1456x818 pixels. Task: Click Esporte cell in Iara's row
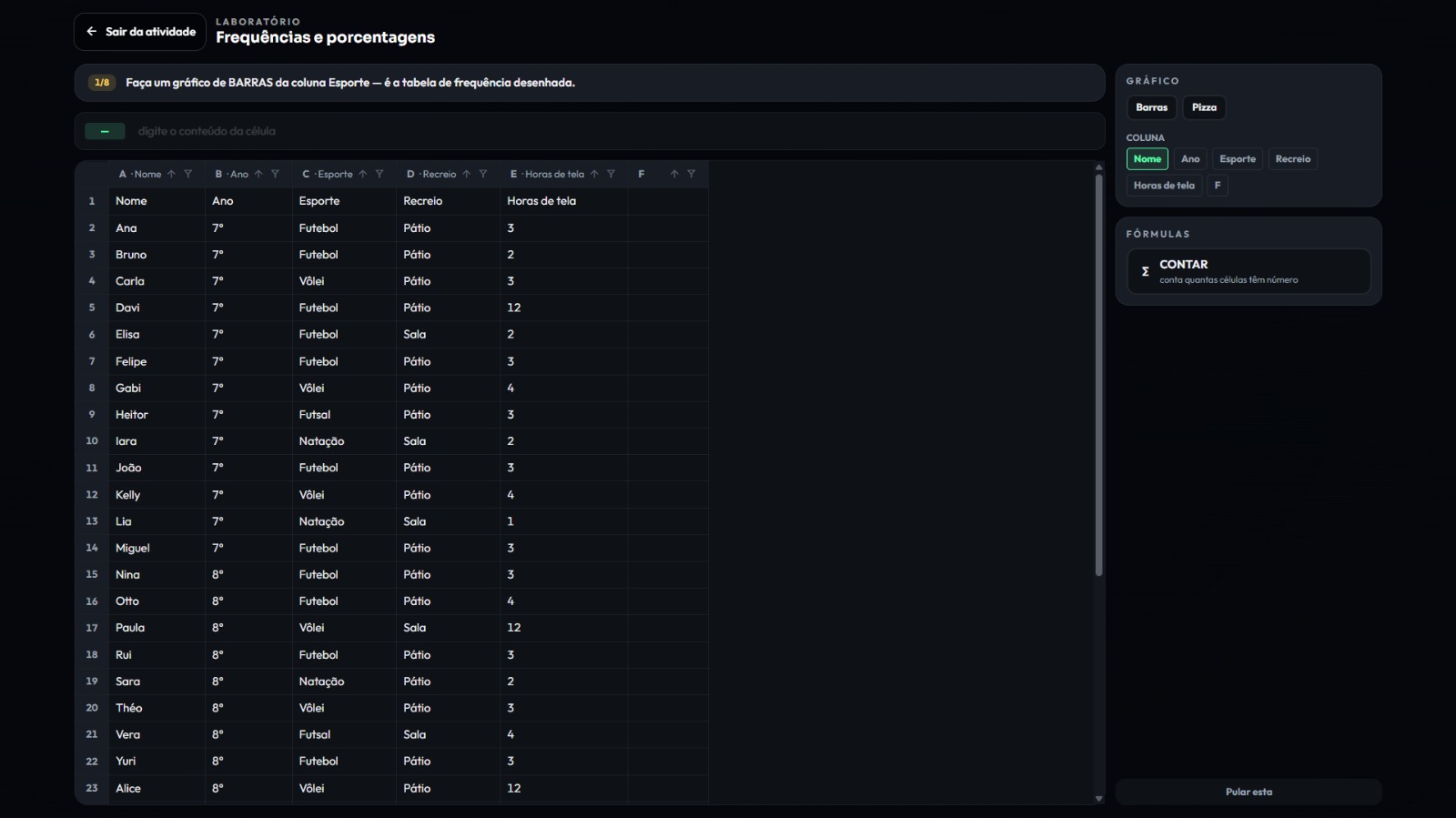(344, 441)
